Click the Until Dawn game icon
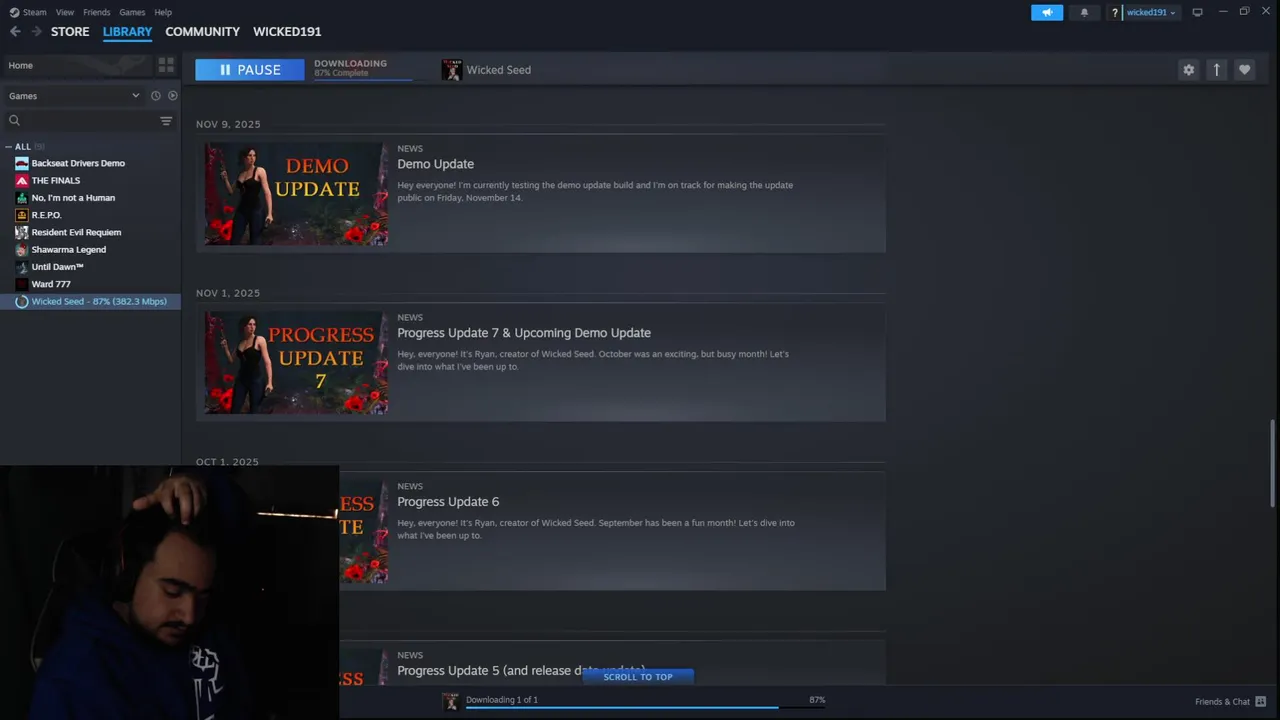 click(x=21, y=267)
